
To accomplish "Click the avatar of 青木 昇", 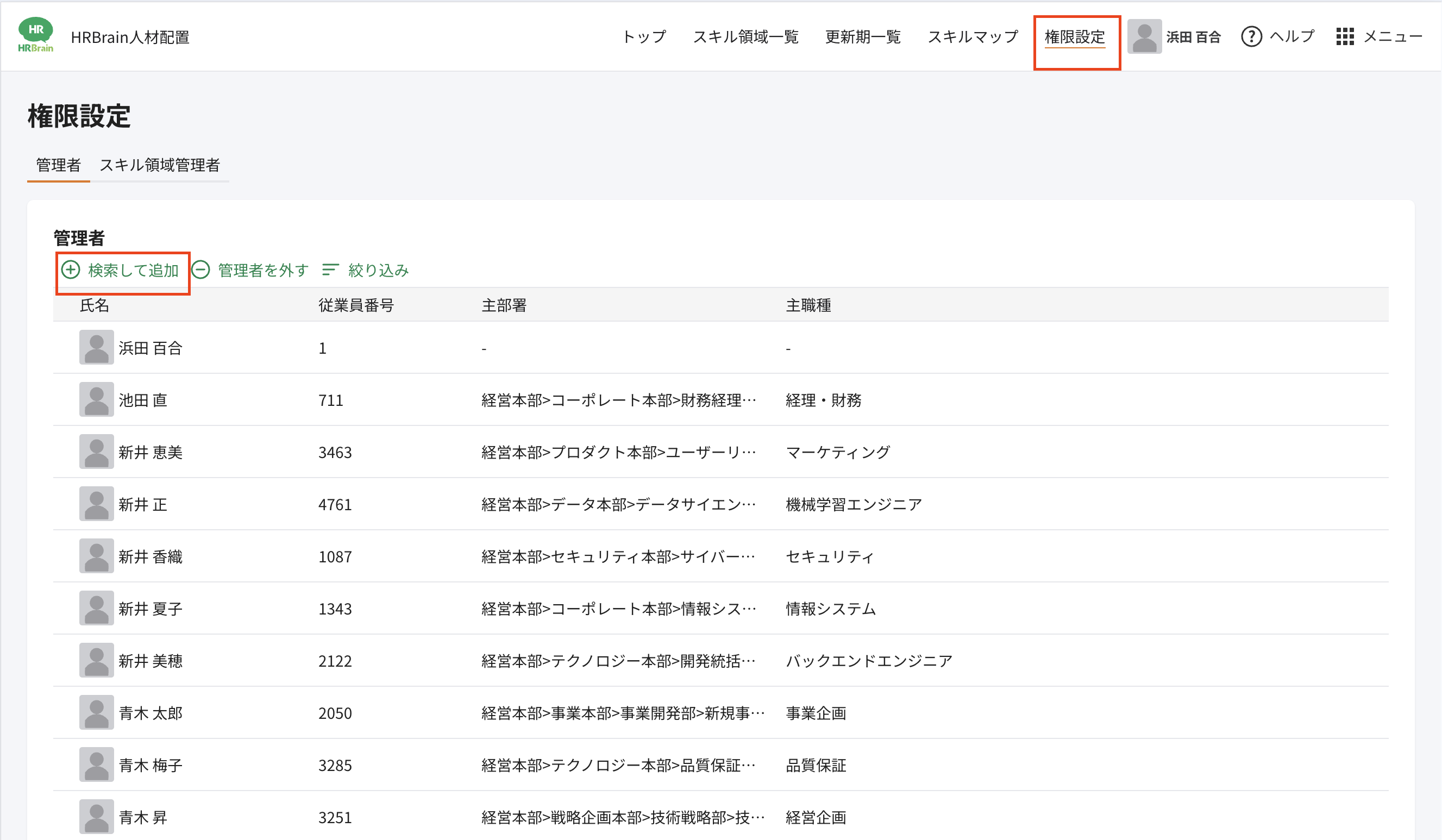I will (96, 817).
